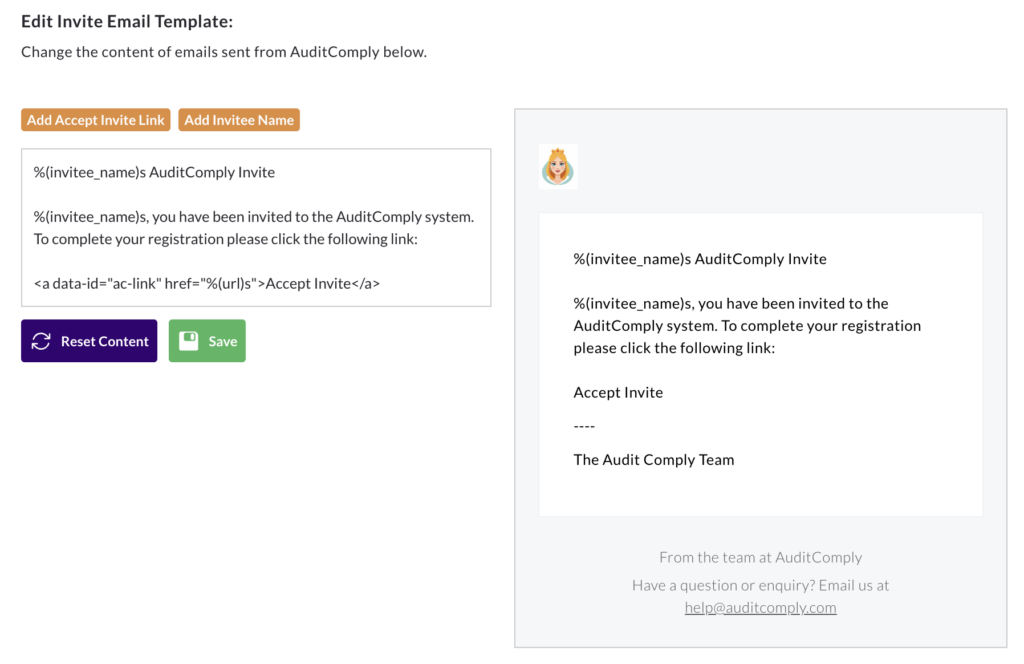Image resolution: width=1024 pixels, height=664 pixels.
Task: Click '%(invitee_name)s AuditComply Invite' subject in editor
Action: pyautogui.click(x=154, y=172)
